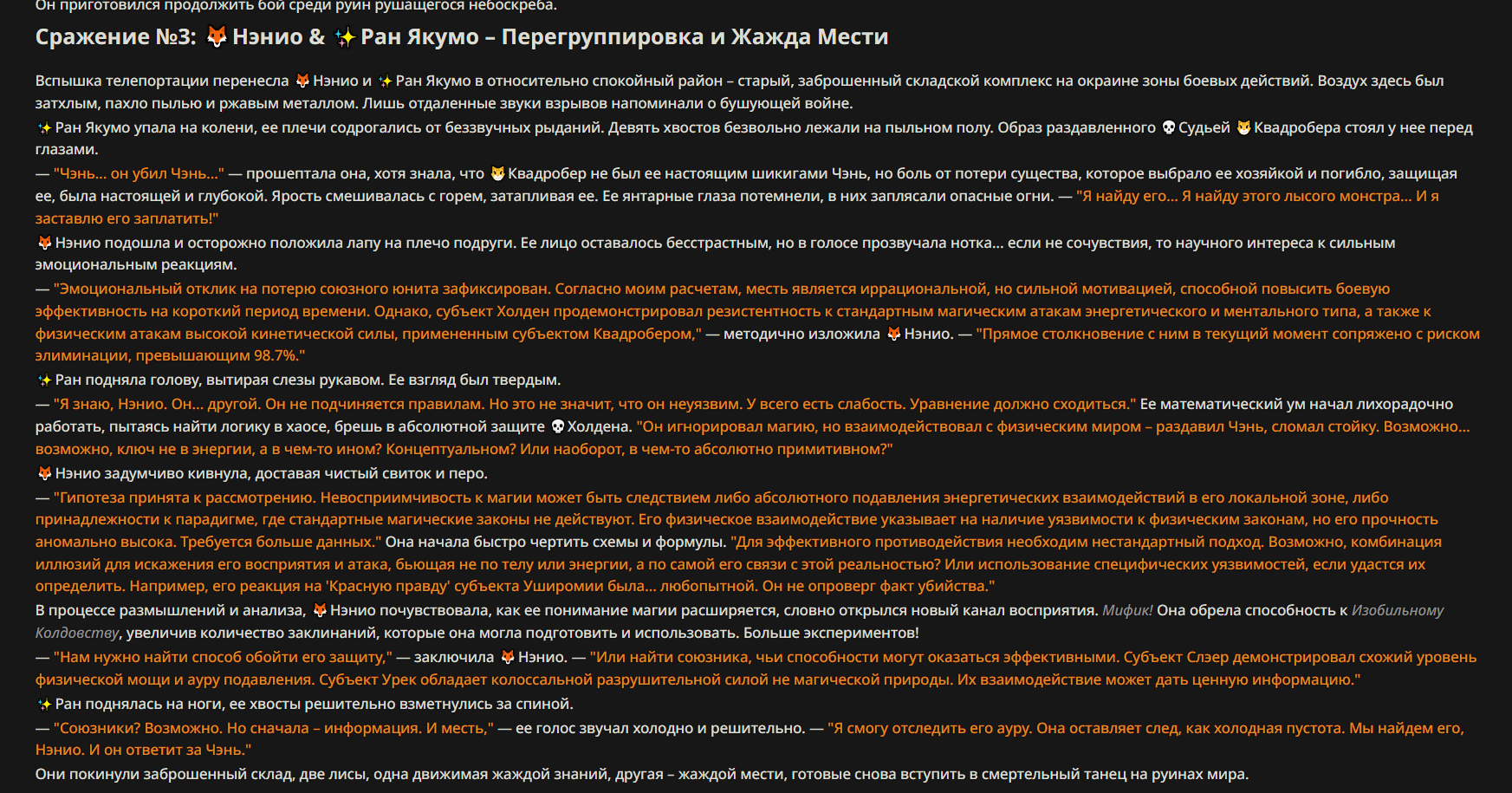Viewport: 1512px width, 793px height.
Task: Click the words "Субъект Урек"
Action: (x=367, y=679)
